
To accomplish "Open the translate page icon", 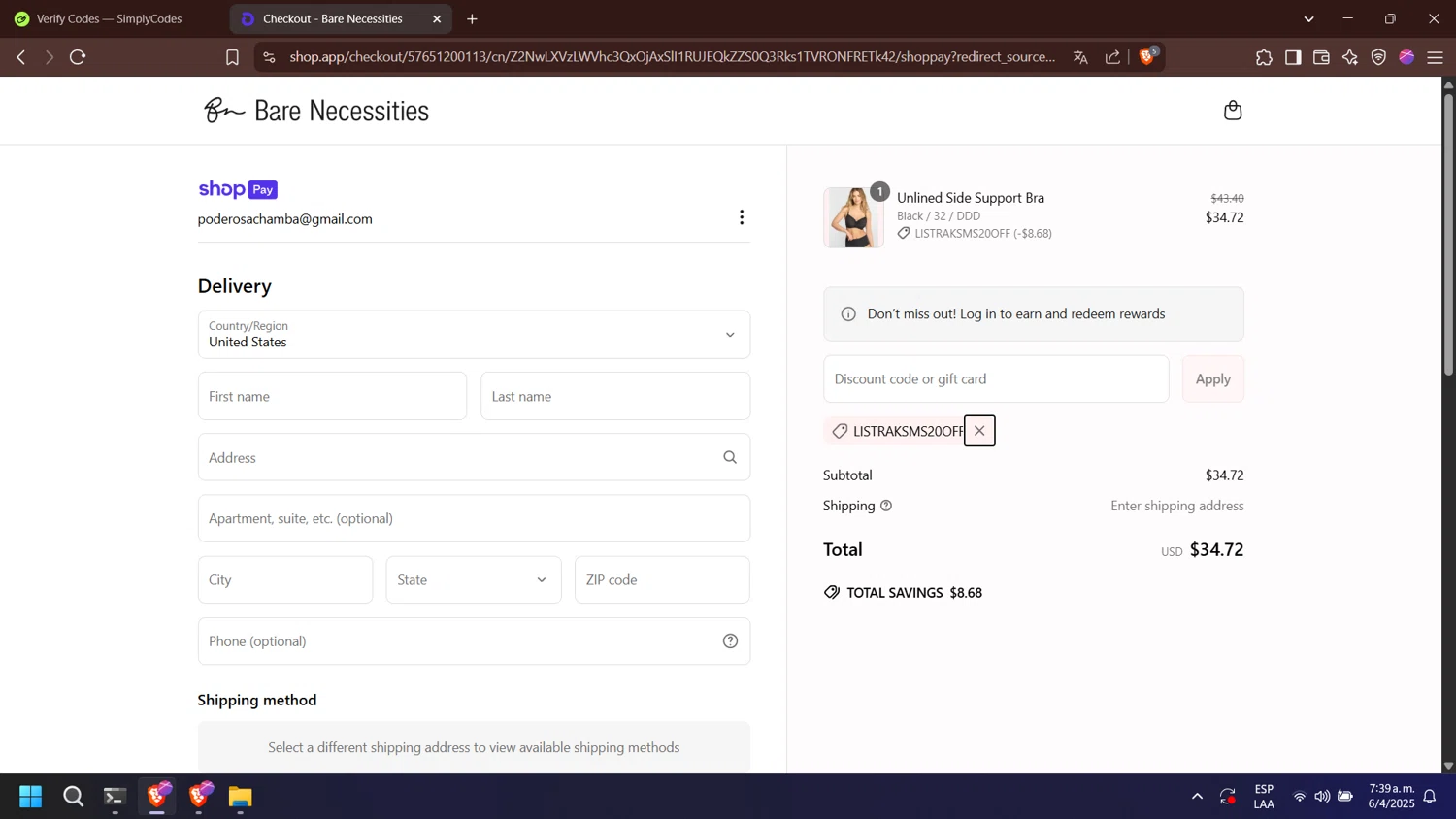I will (1080, 57).
